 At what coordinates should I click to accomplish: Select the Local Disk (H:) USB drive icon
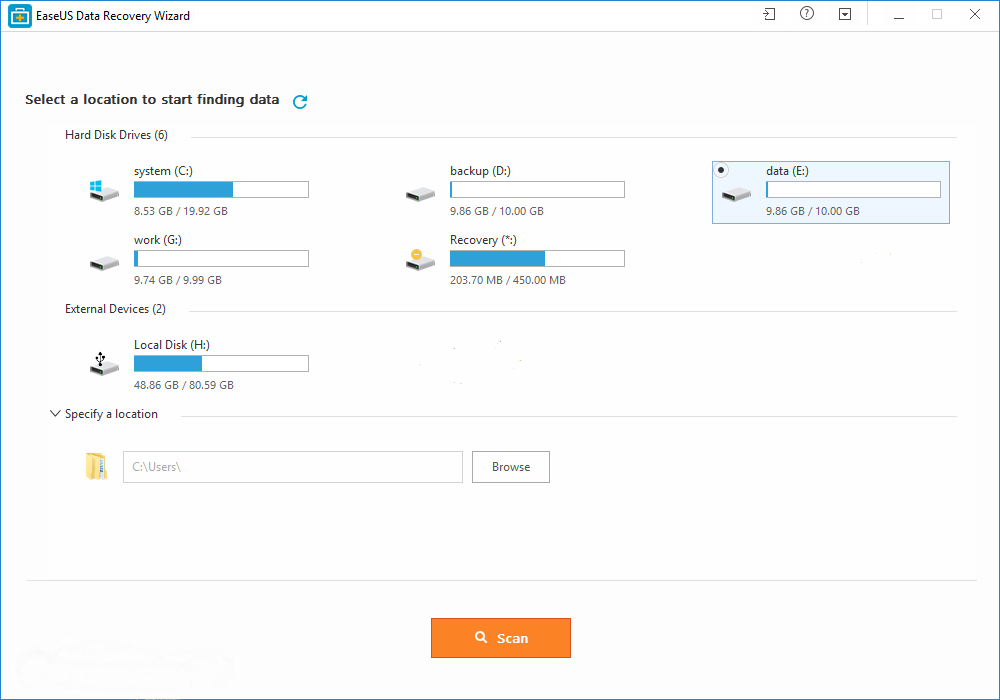click(104, 364)
